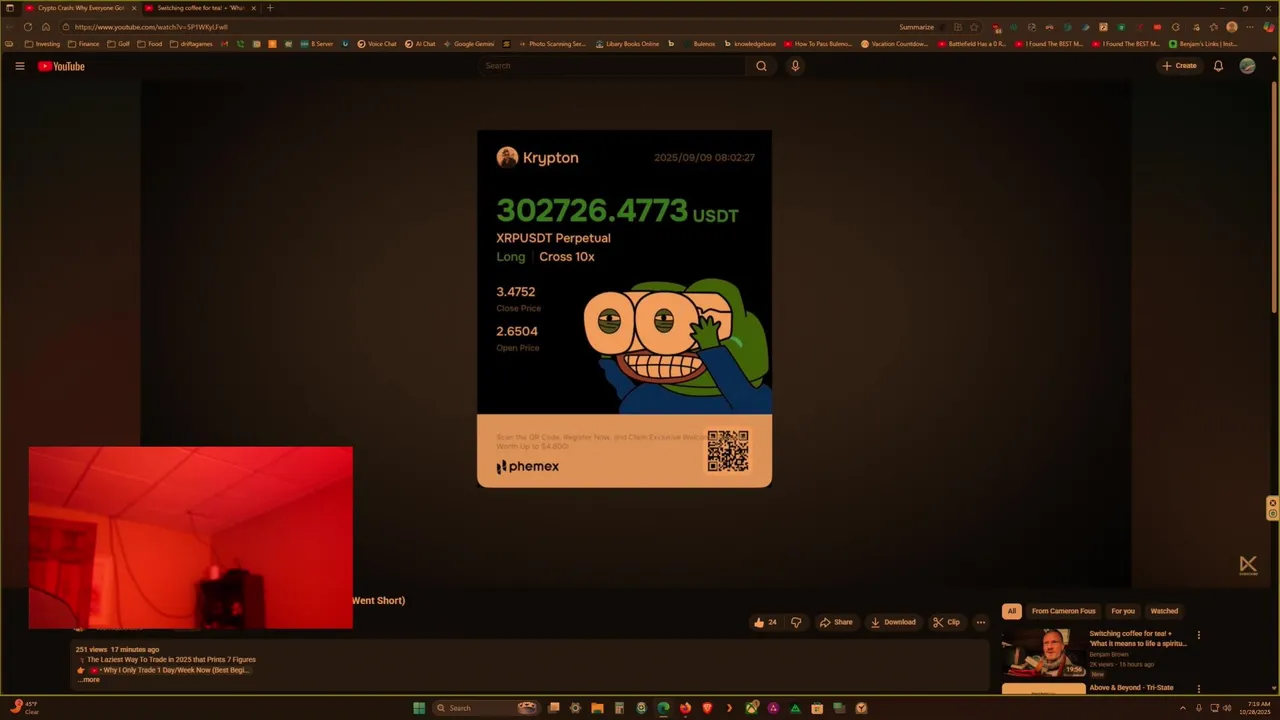Open the Food bookmarks folder
This screenshot has height=720, width=1280.
[150, 44]
